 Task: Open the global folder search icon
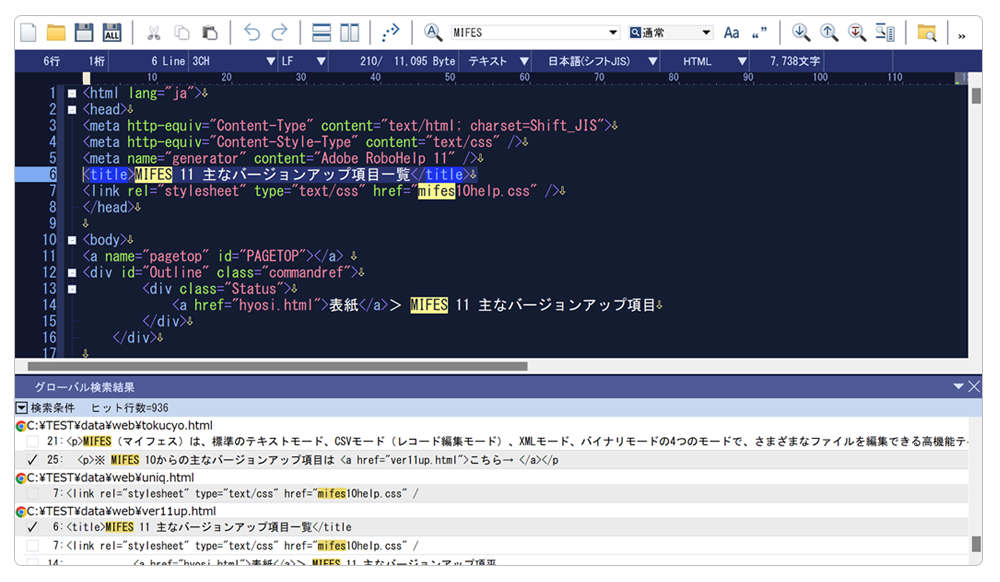point(927,33)
